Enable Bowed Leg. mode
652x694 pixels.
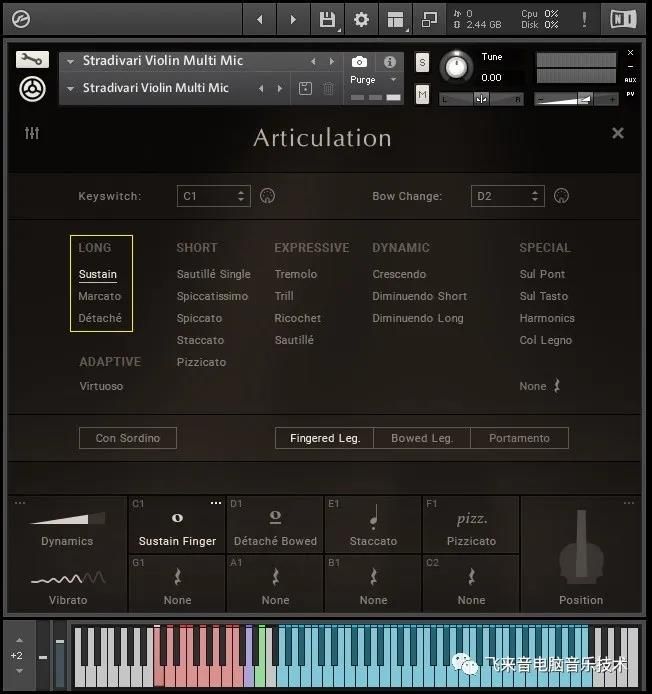click(x=422, y=438)
